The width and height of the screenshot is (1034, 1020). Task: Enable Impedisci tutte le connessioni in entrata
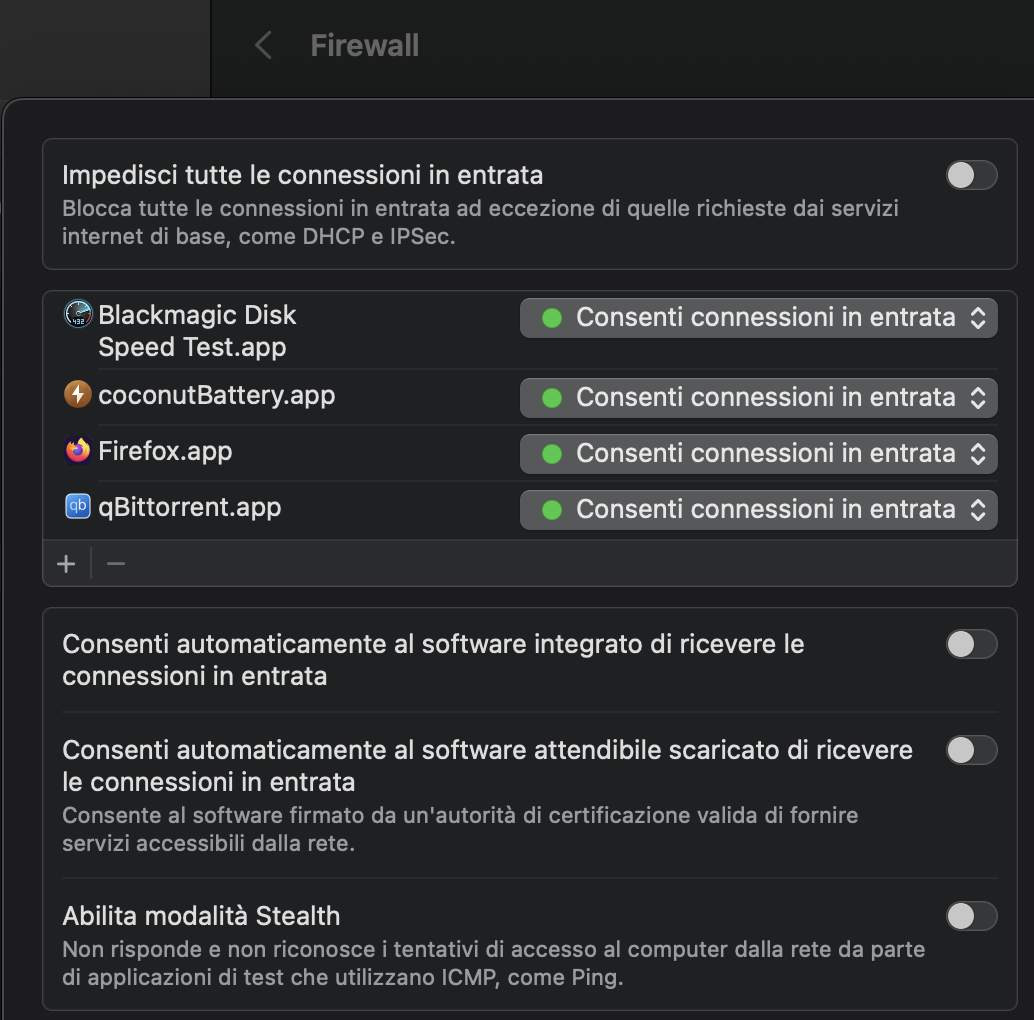click(971, 175)
